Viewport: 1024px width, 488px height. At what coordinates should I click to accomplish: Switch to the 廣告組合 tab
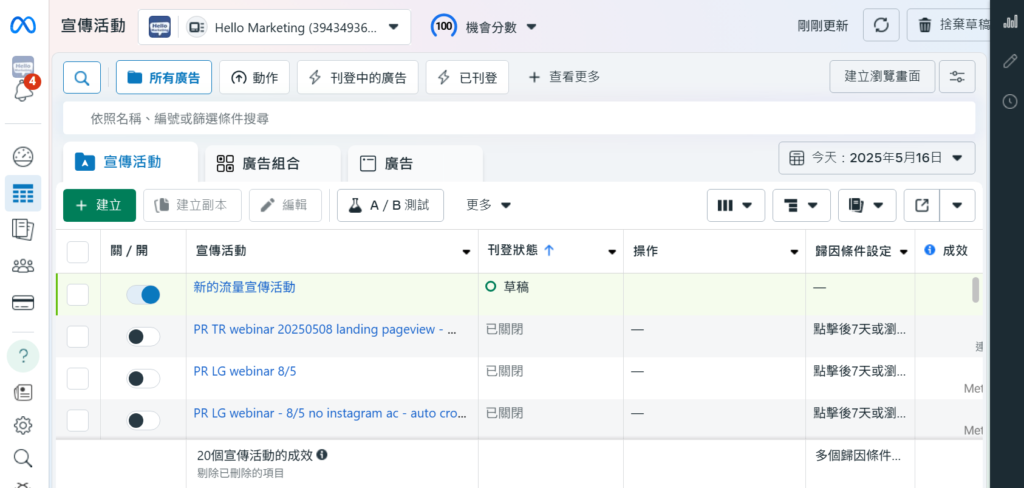coord(258,163)
